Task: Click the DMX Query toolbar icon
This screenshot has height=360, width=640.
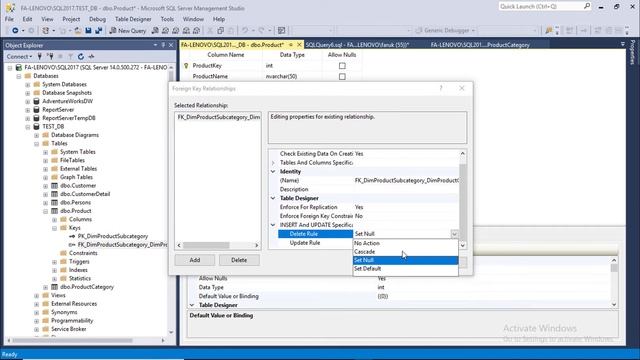Action: click(176, 31)
